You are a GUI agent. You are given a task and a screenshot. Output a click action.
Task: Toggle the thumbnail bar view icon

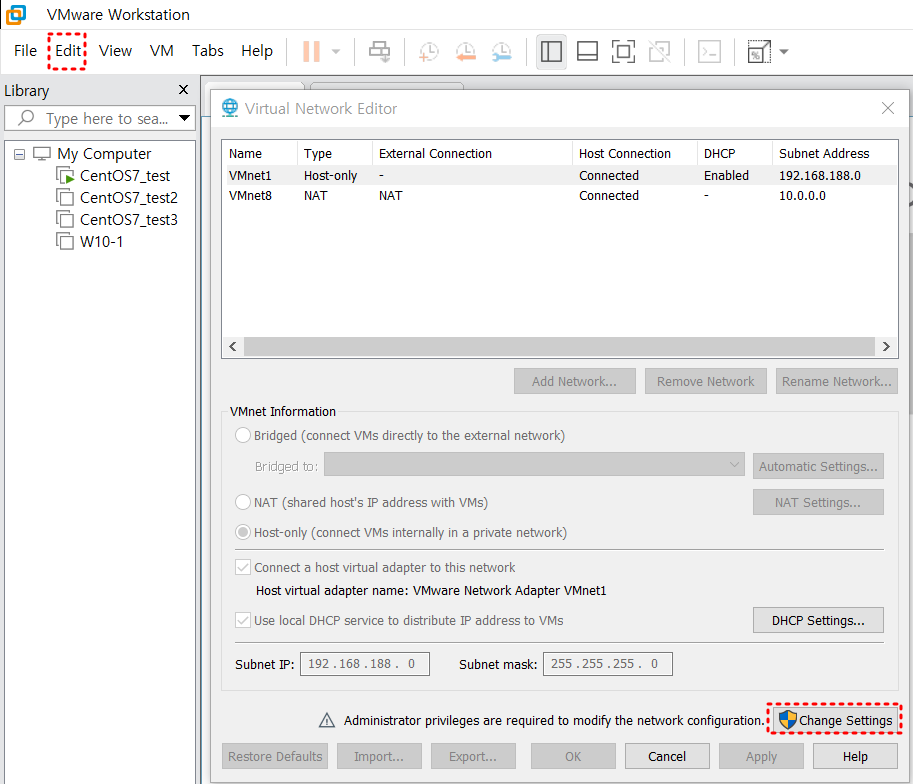587,51
